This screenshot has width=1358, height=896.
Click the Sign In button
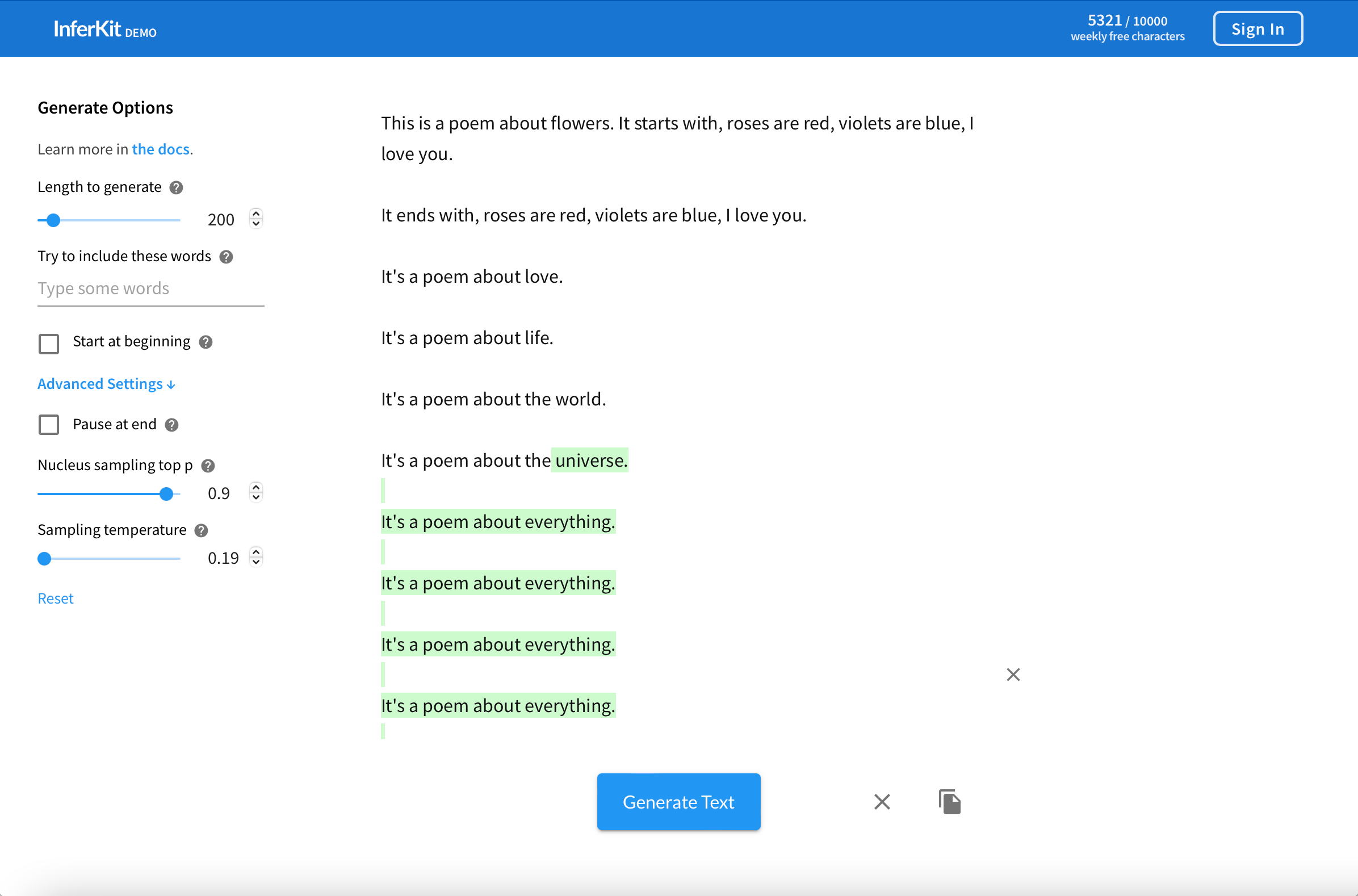pyautogui.click(x=1258, y=28)
